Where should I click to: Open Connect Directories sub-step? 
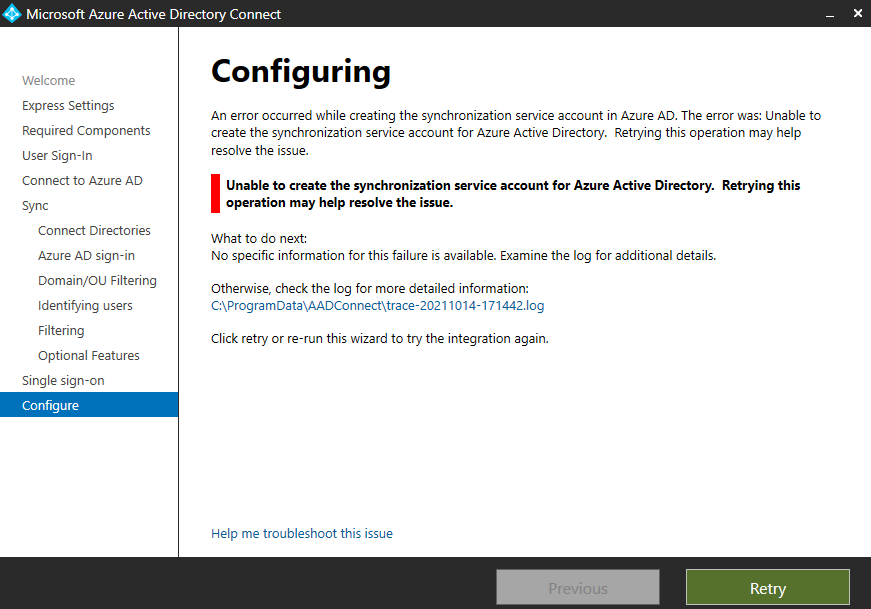94,231
